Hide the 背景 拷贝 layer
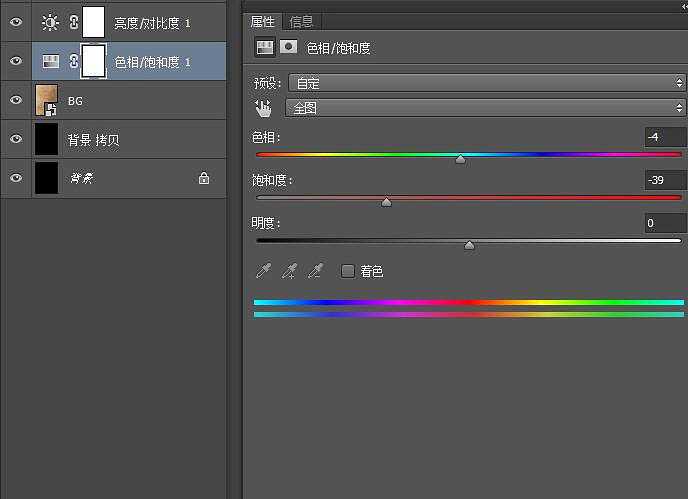This screenshot has width=688, height=499. tap(15, 139)
